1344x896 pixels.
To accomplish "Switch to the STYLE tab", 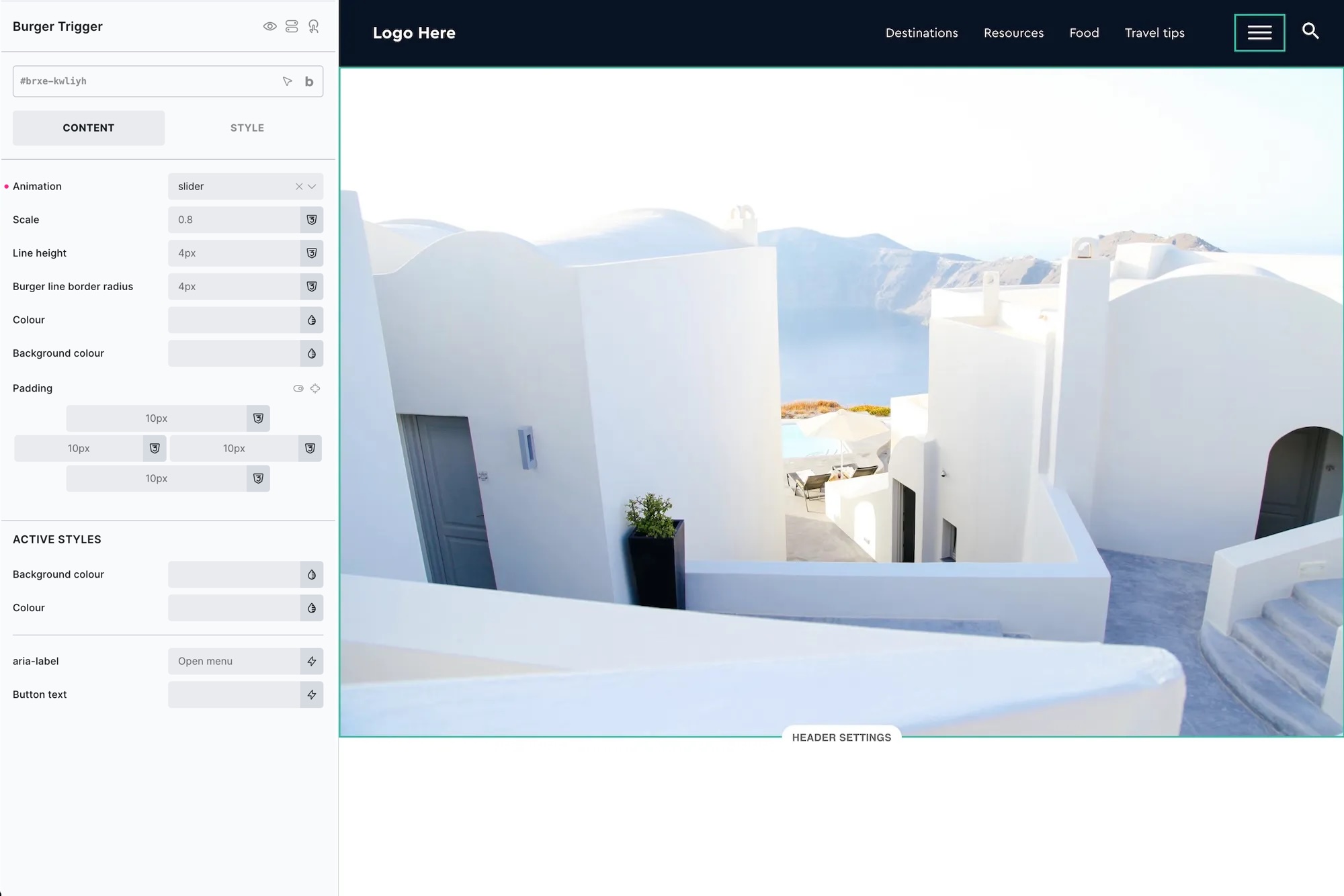I will tap(247, 128).
